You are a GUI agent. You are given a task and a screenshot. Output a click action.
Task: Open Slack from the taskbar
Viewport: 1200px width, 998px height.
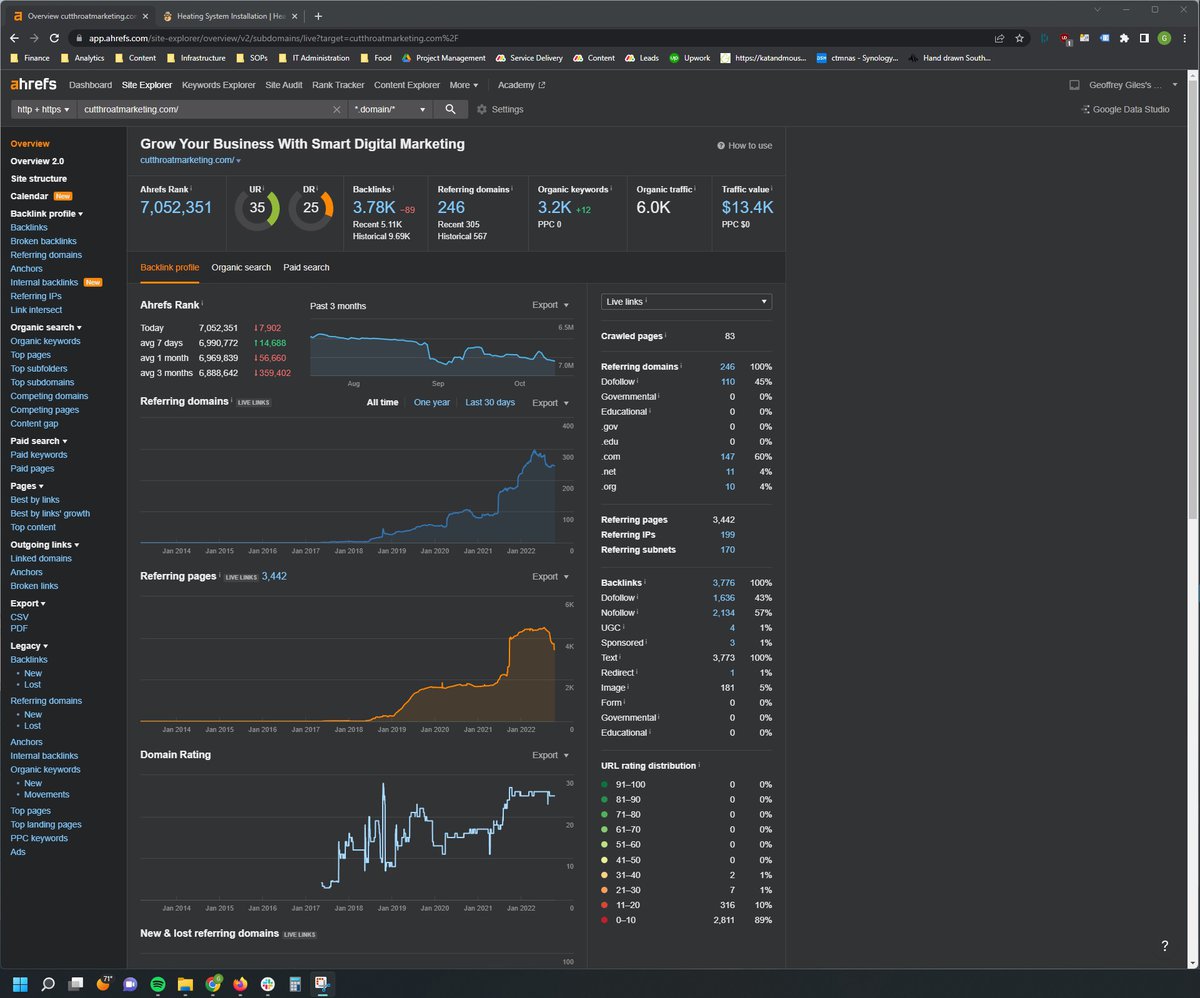[x=267, y=984]
